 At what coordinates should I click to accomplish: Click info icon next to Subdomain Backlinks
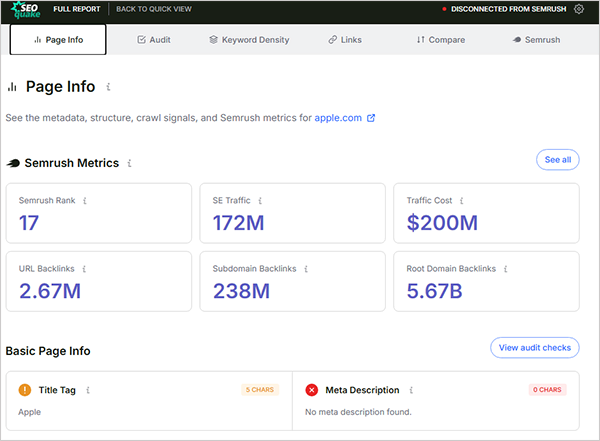(306, 269)
